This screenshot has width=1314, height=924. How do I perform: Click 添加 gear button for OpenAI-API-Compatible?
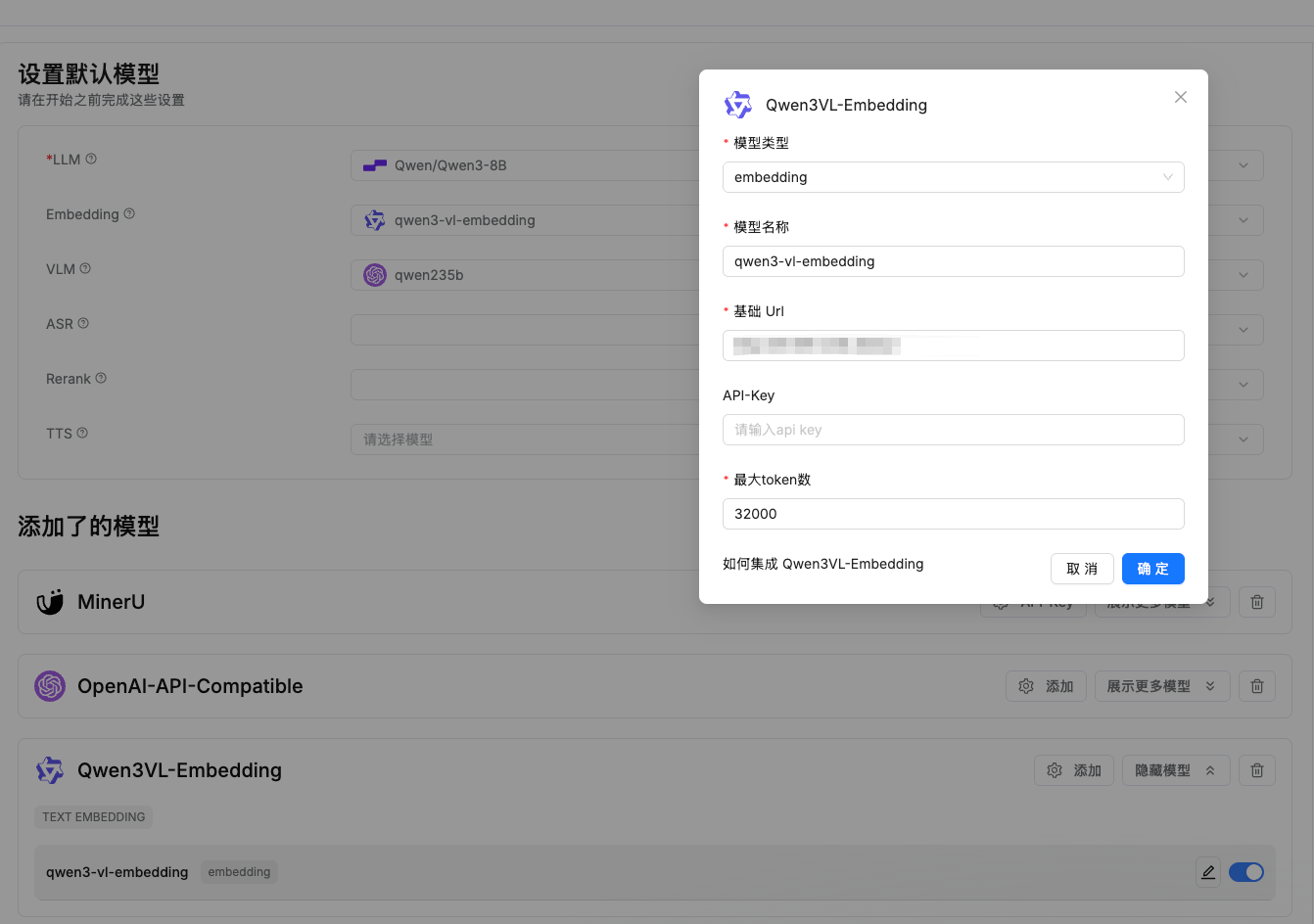[1046, 686]
